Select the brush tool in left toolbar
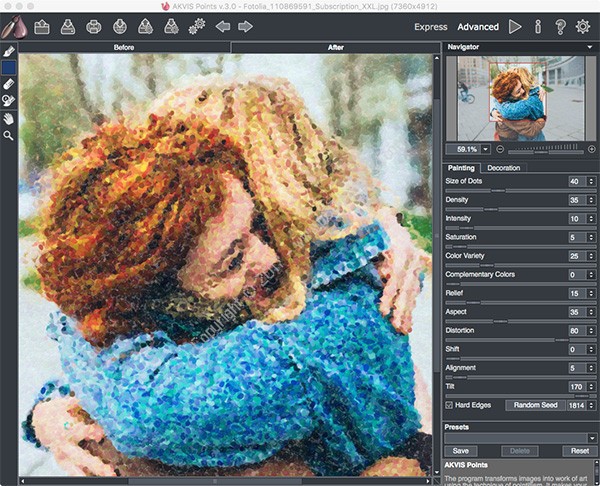The width and height of the screenshot is (600, 486). [x=8, y=51]
